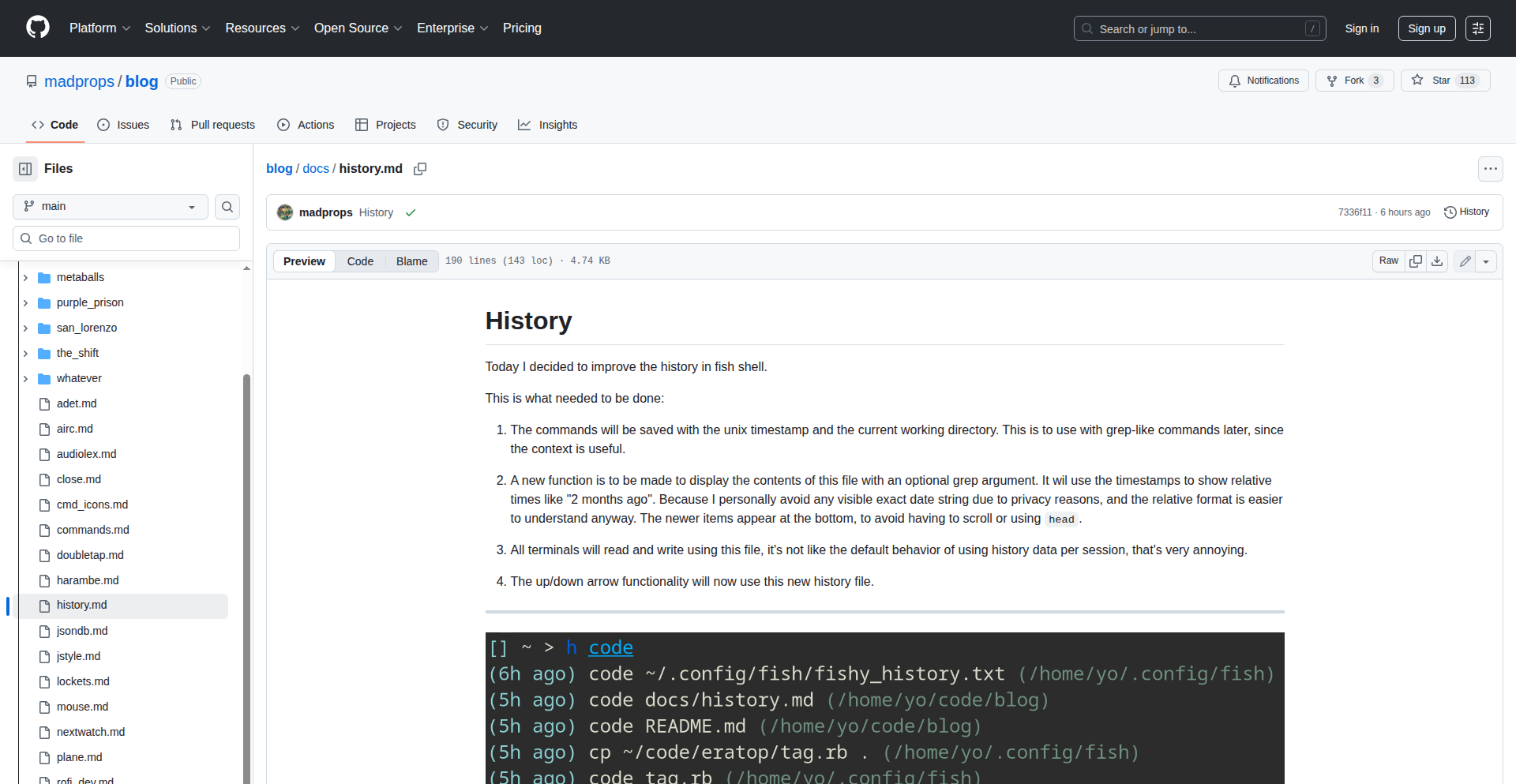The image size is (1516, 784).
Task: Click the GitHub logo icon
Action: pyautogui.click(x=37, y=28)
